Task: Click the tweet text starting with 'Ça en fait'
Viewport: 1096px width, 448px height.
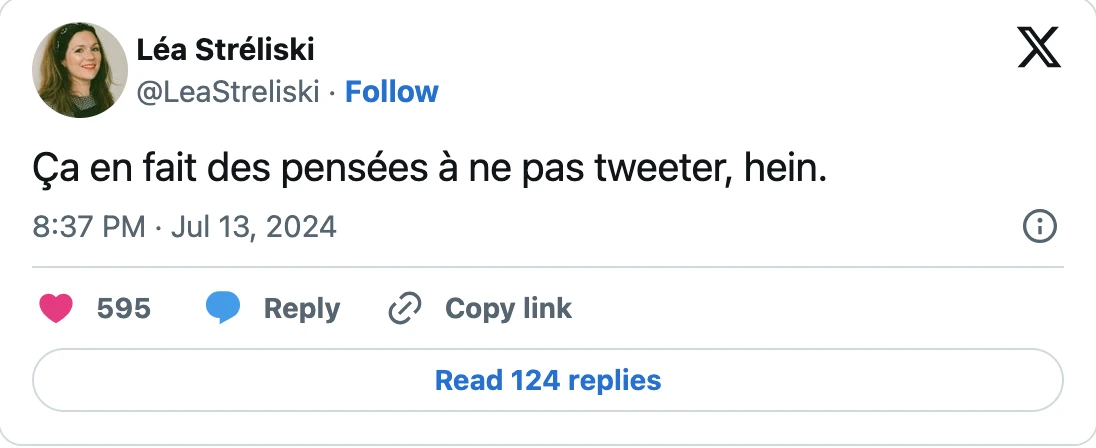Action: (x=430, y=170)
